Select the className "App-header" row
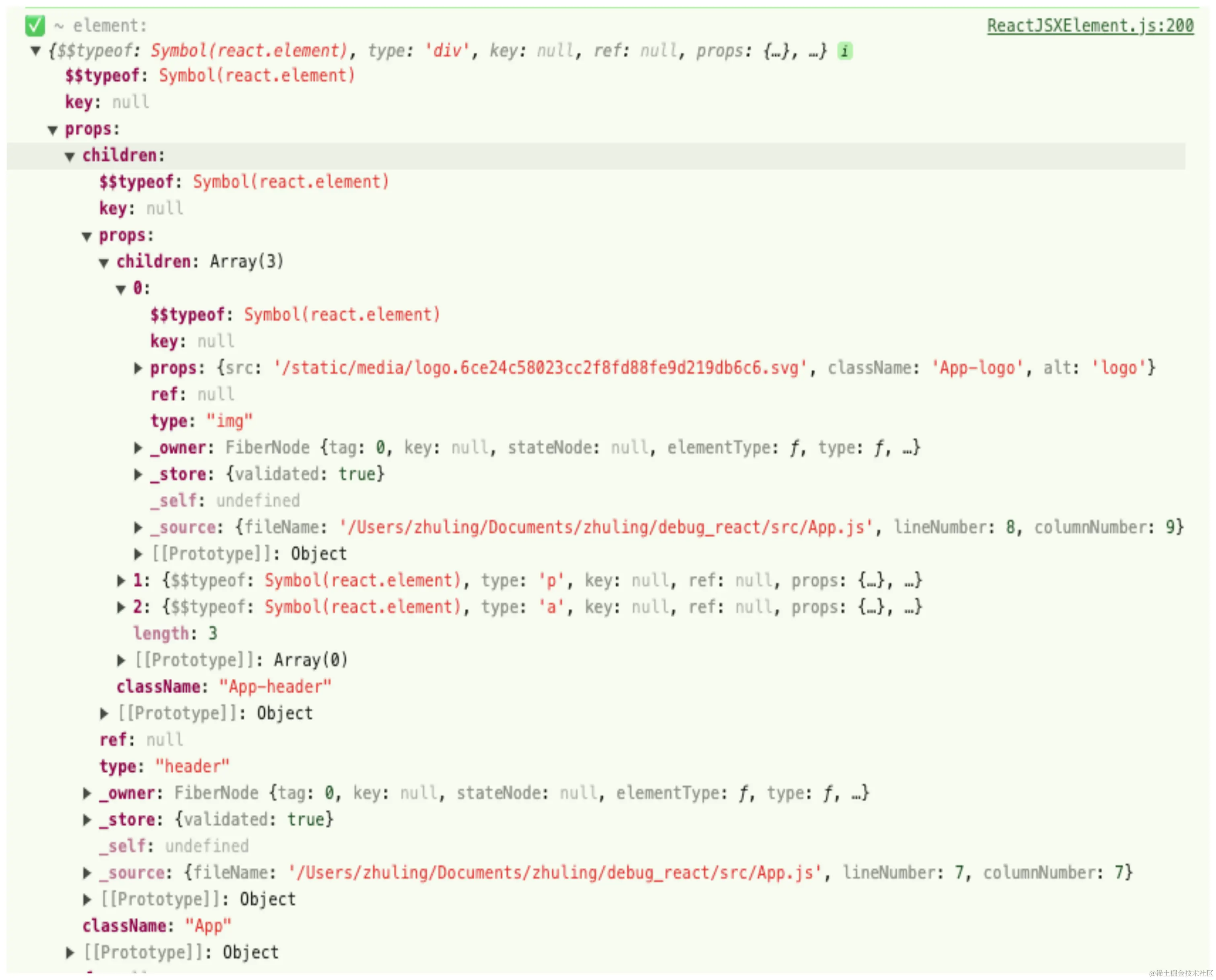The width and height of the screenshot is (1216, 980). (x=223, y=687)
